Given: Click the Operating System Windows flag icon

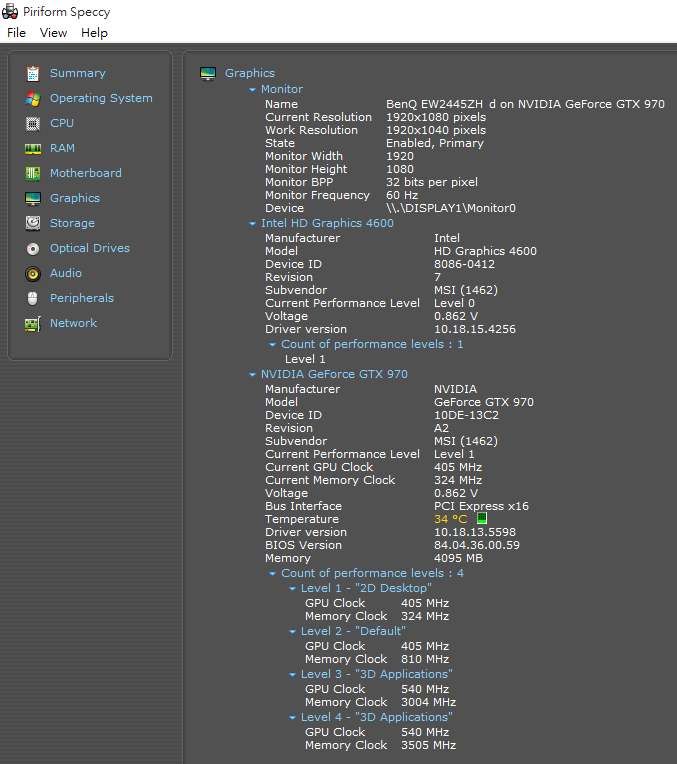Looking at the screenshot, I should click(33, 98).
